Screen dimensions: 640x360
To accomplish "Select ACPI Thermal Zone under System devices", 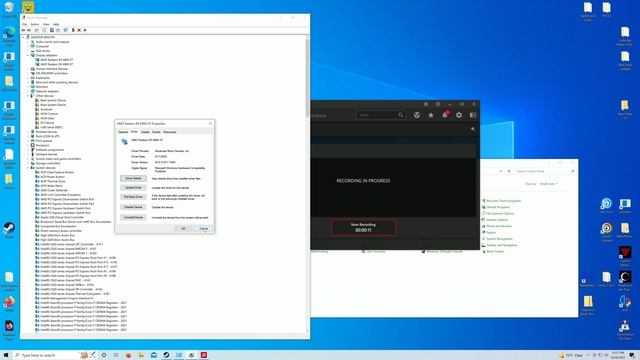I will [53, 181].
